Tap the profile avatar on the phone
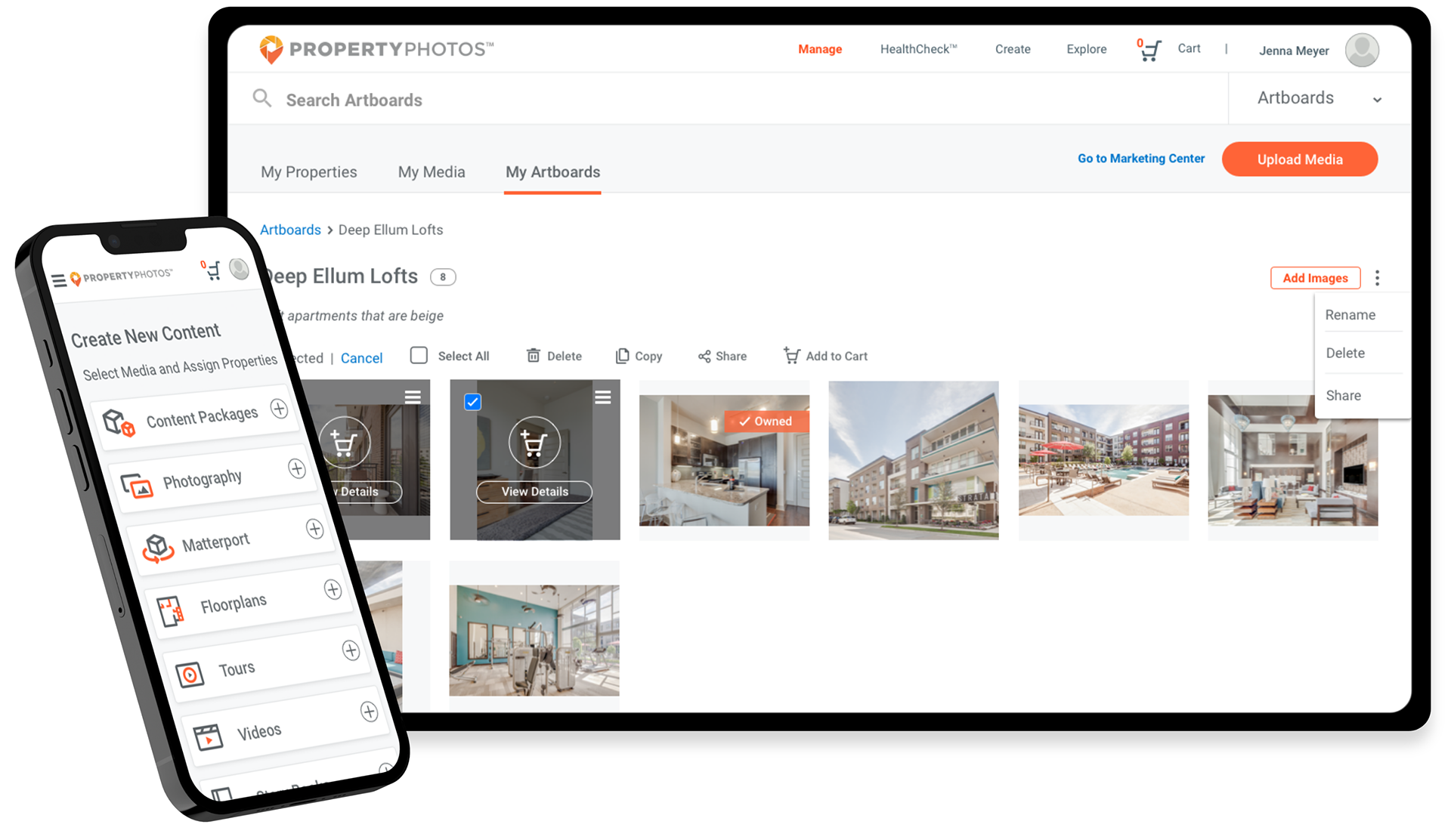The image size is (1451, 840). click(x=240, y=269)
